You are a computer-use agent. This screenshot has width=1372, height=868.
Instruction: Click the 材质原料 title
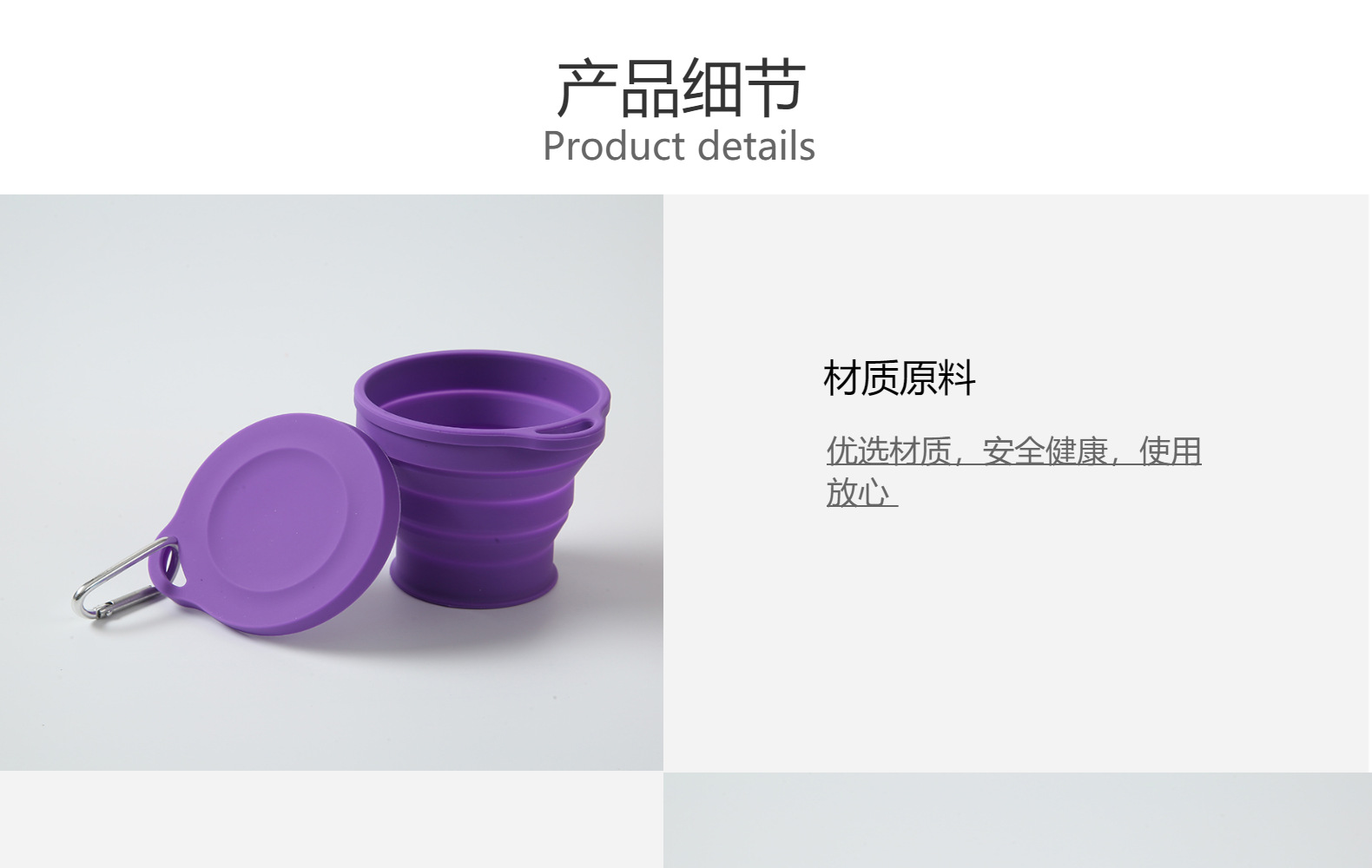click(900, 378)
